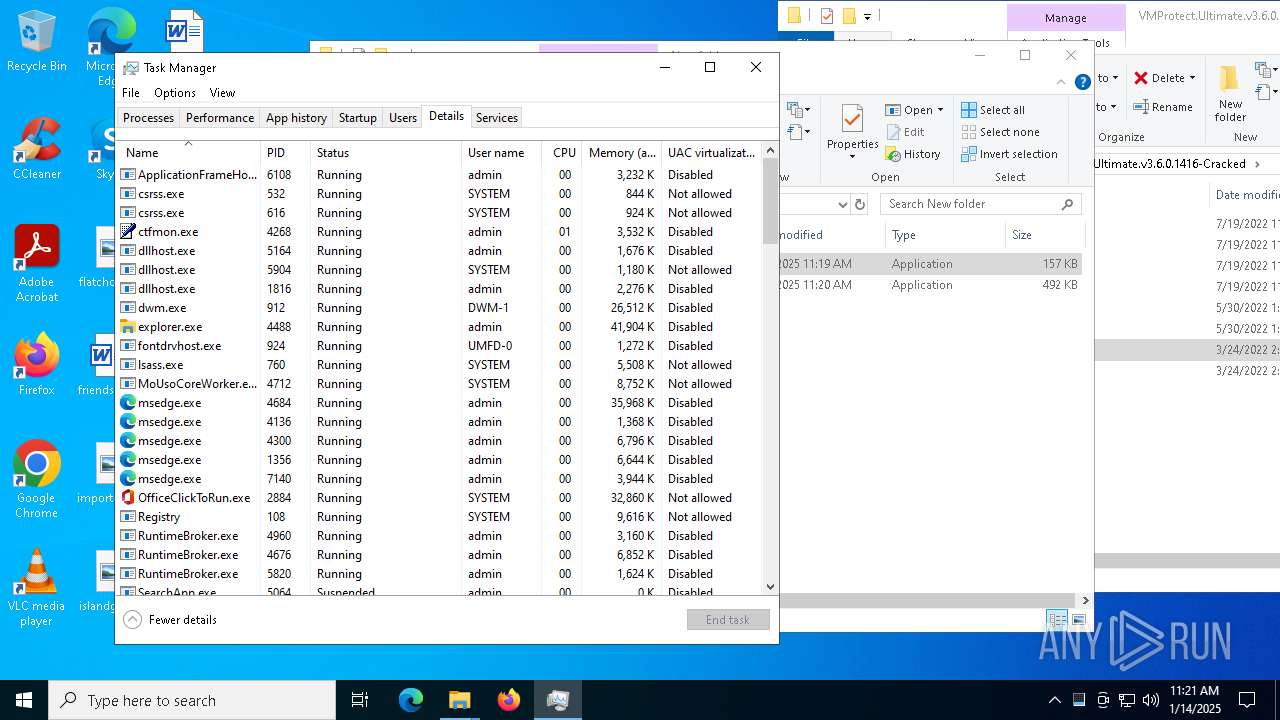Show hidden system tray icons

(1054, 700)
